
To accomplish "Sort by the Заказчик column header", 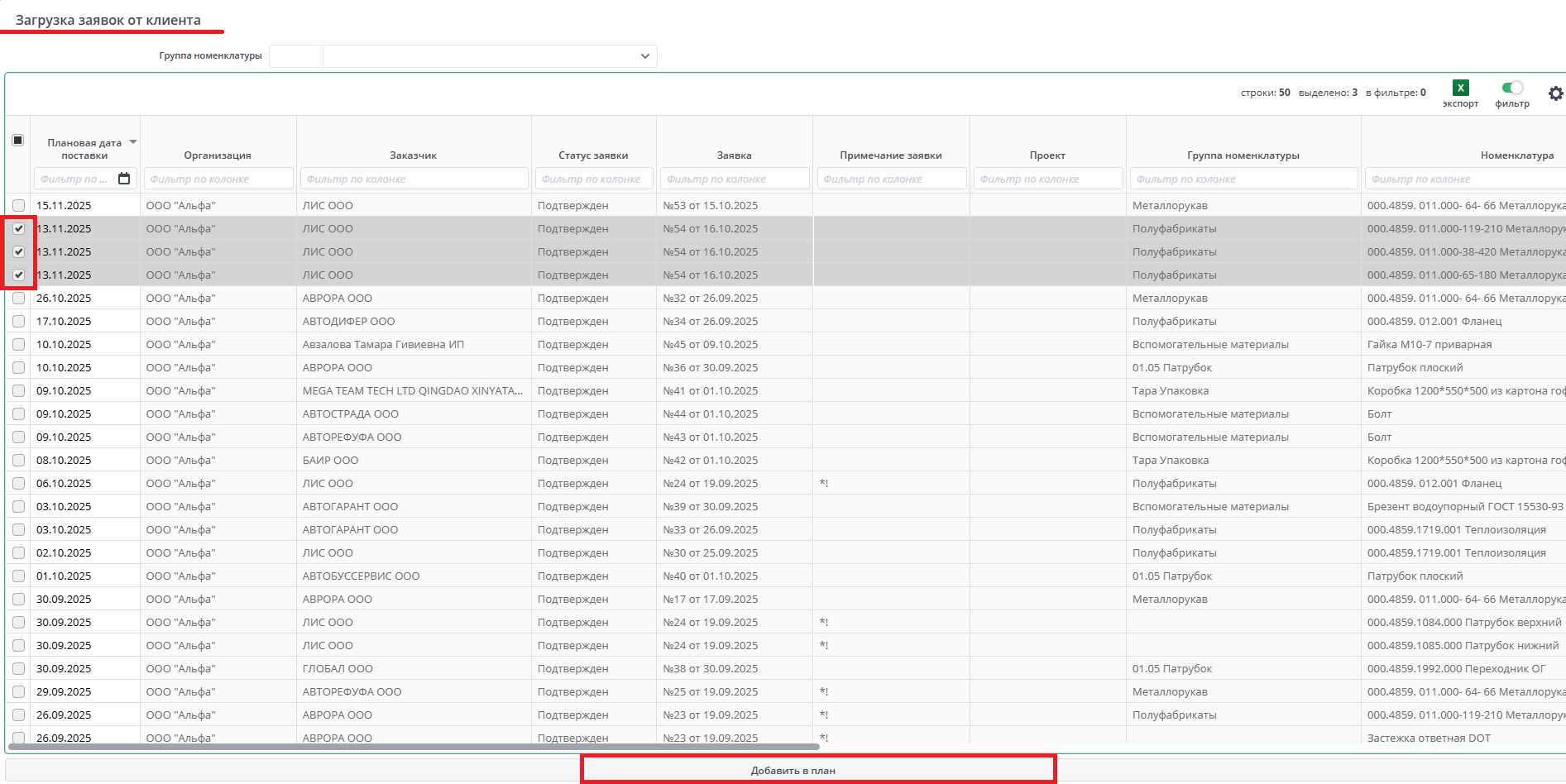I will (413, 155).
